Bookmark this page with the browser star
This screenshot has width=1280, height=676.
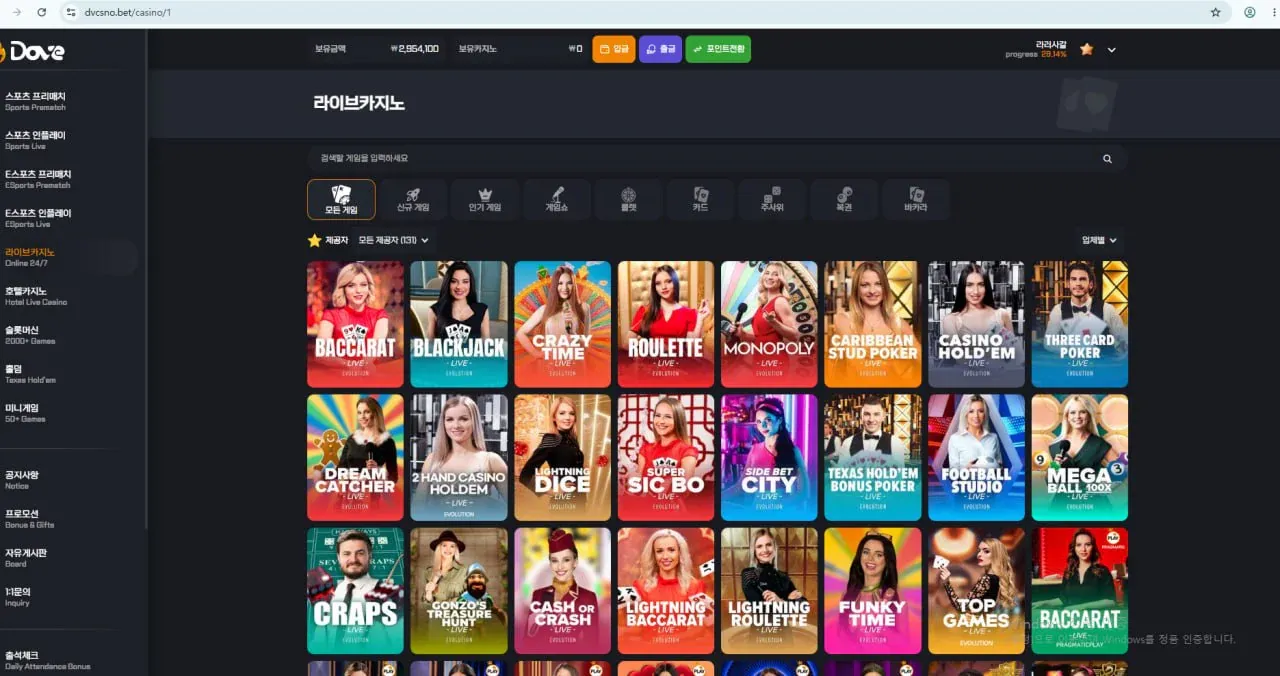tap(1215, 12)
